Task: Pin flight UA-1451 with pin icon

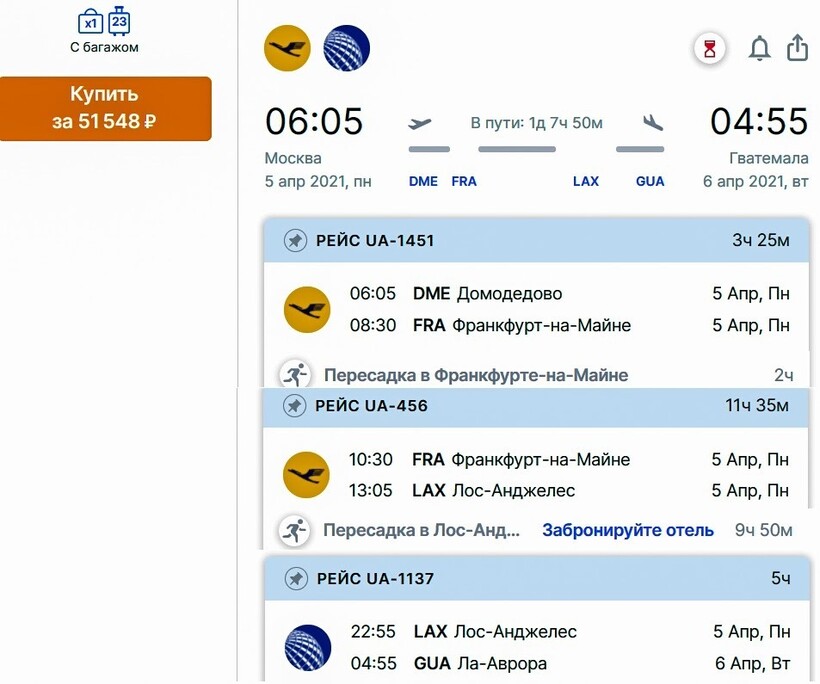Action: pyautogui.click(x=295, y=241)
